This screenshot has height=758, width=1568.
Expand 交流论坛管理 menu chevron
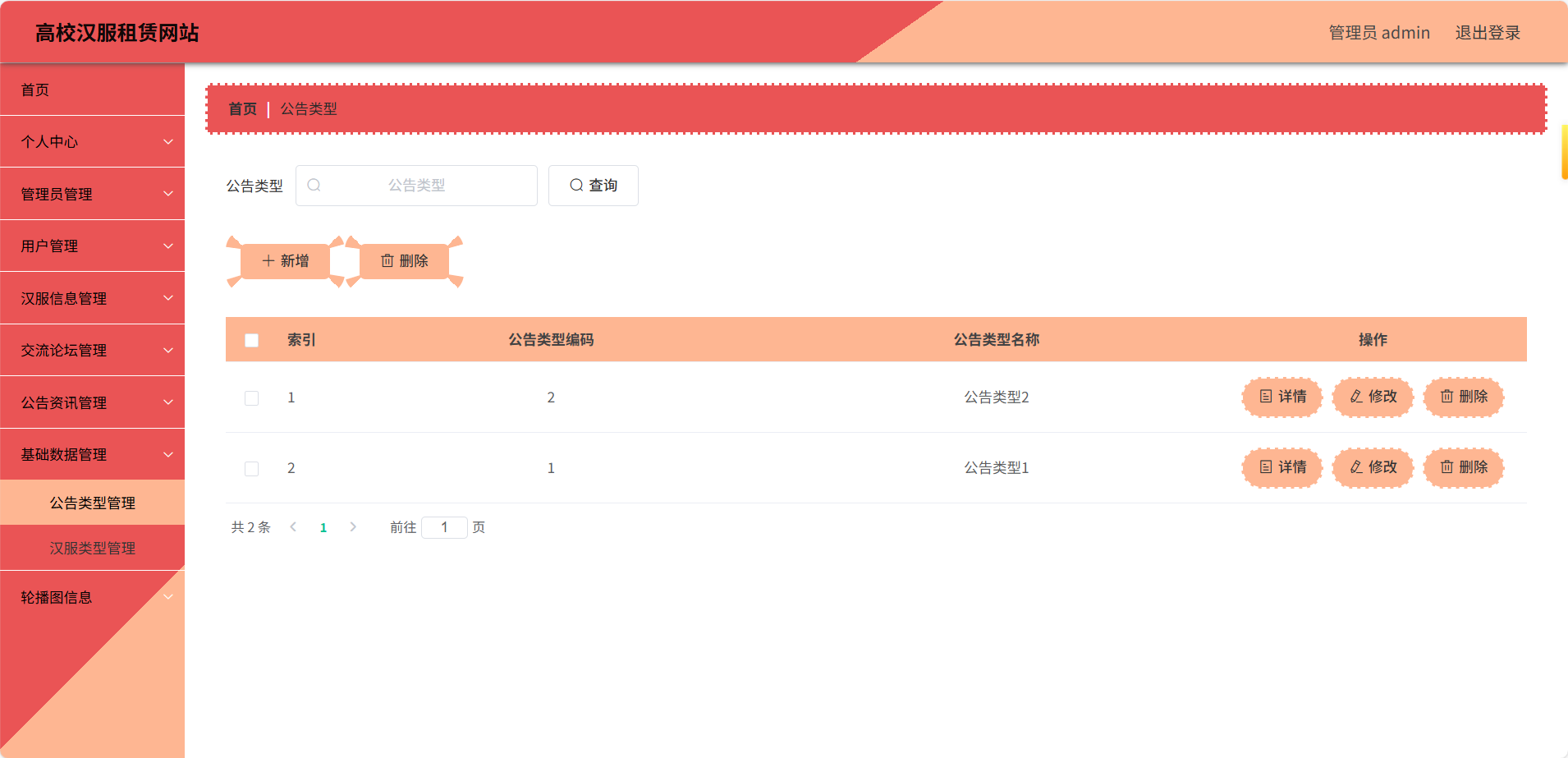point(168,351)
